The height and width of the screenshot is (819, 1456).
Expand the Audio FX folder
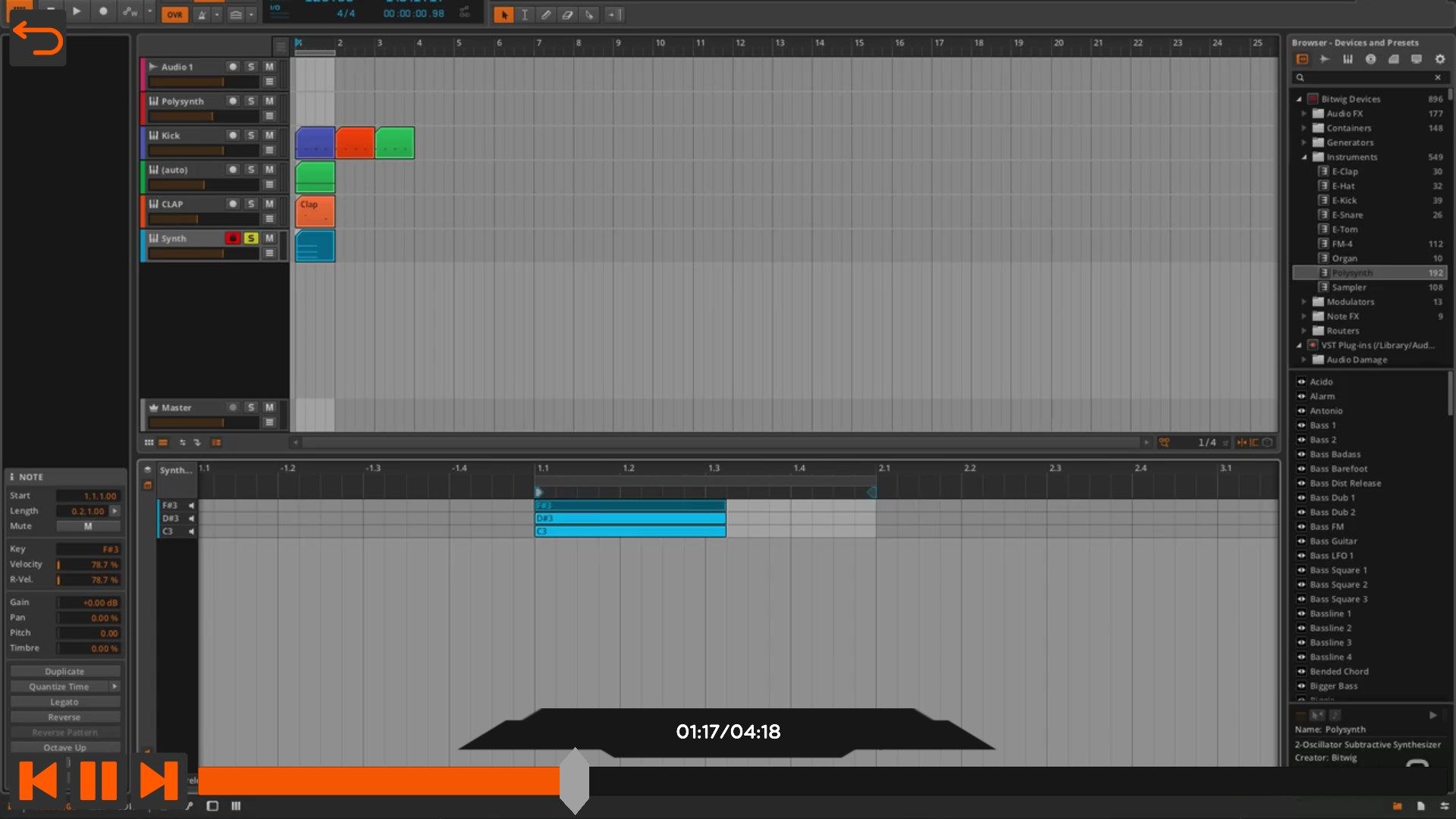click(1304, 114)
